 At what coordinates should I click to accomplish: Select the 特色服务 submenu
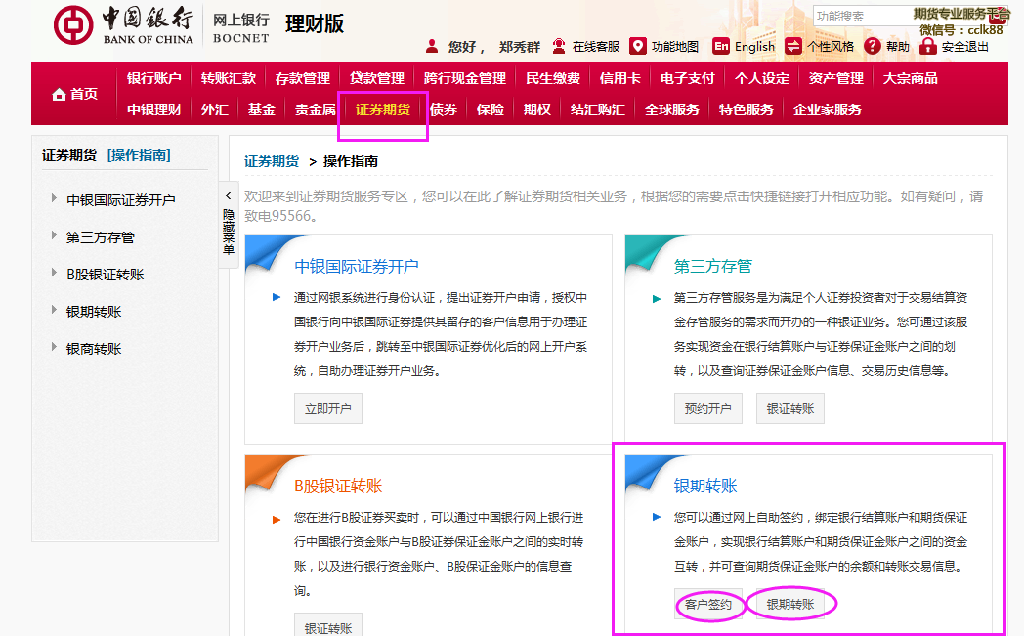[746, 110]
